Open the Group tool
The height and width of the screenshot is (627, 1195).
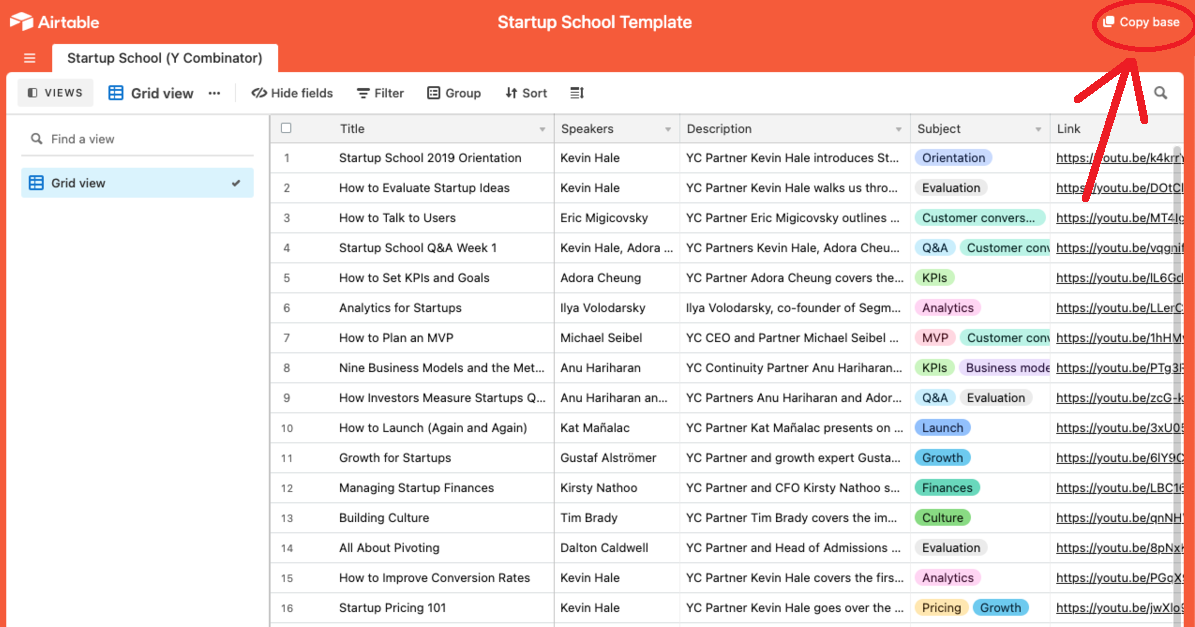click(454, 93)
